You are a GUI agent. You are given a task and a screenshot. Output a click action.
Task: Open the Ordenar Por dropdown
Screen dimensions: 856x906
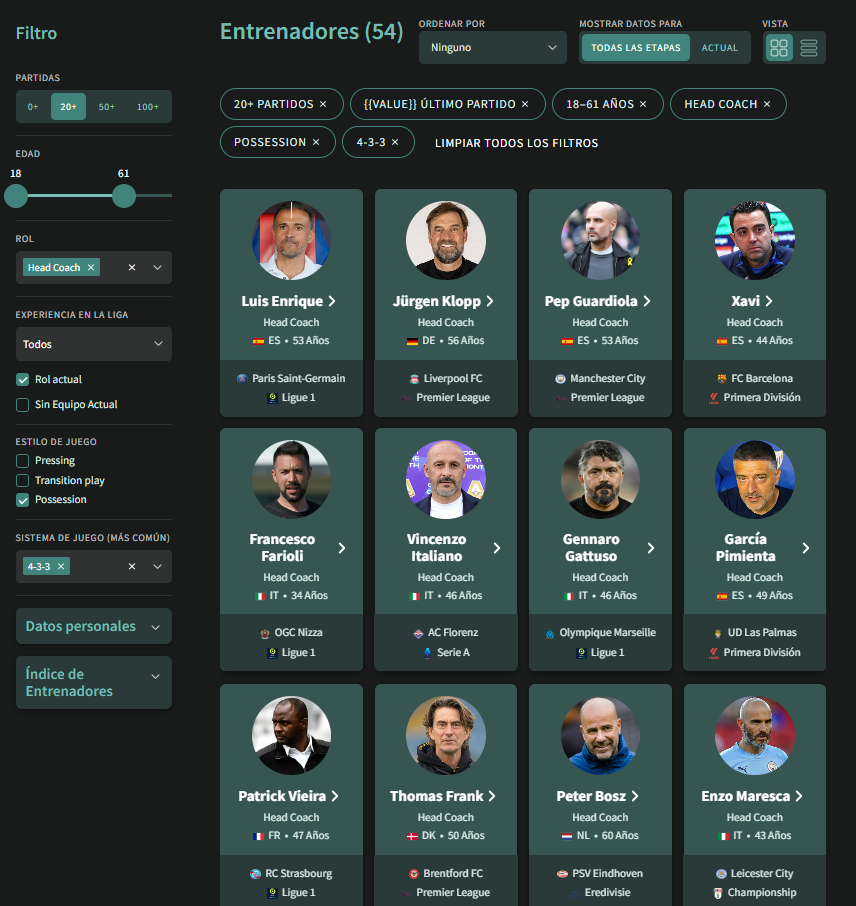[x=492, y=47]
